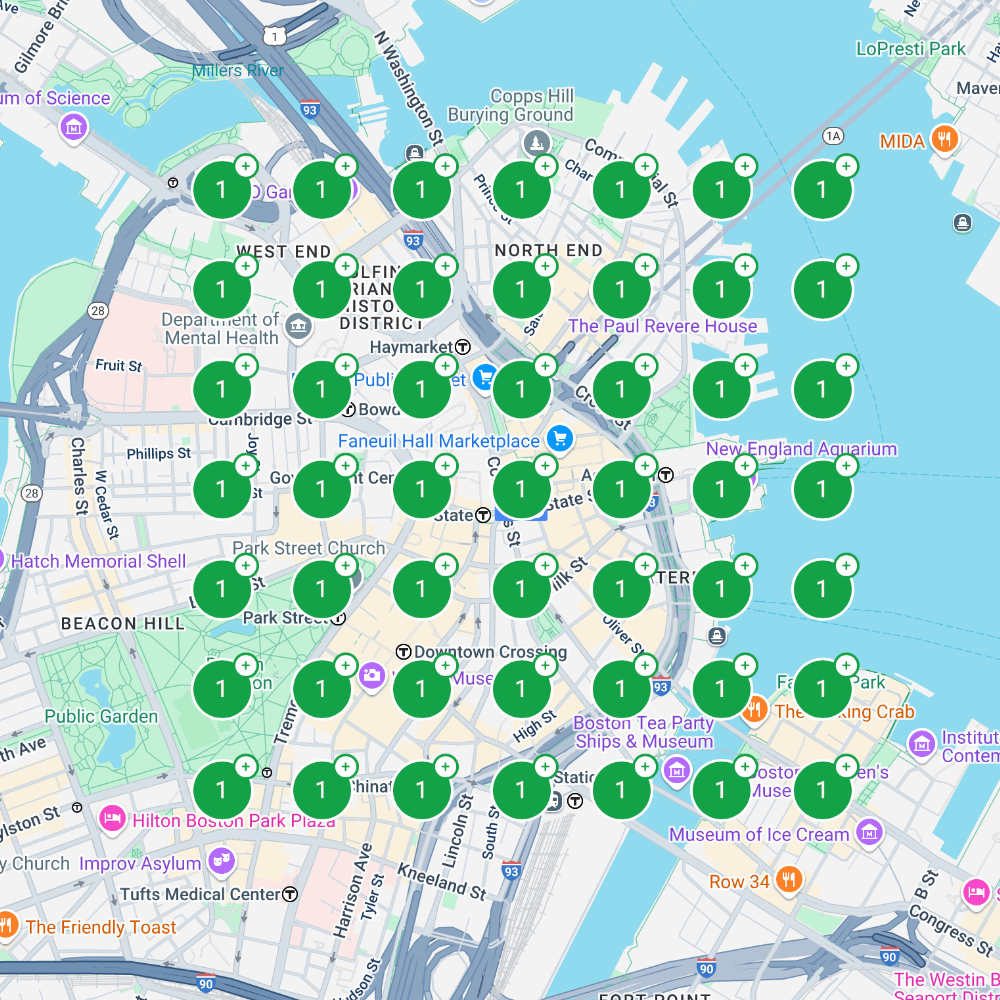Select the Millers River label
Viewport: 1000px width, 1000px height.
tap(238, 70)
